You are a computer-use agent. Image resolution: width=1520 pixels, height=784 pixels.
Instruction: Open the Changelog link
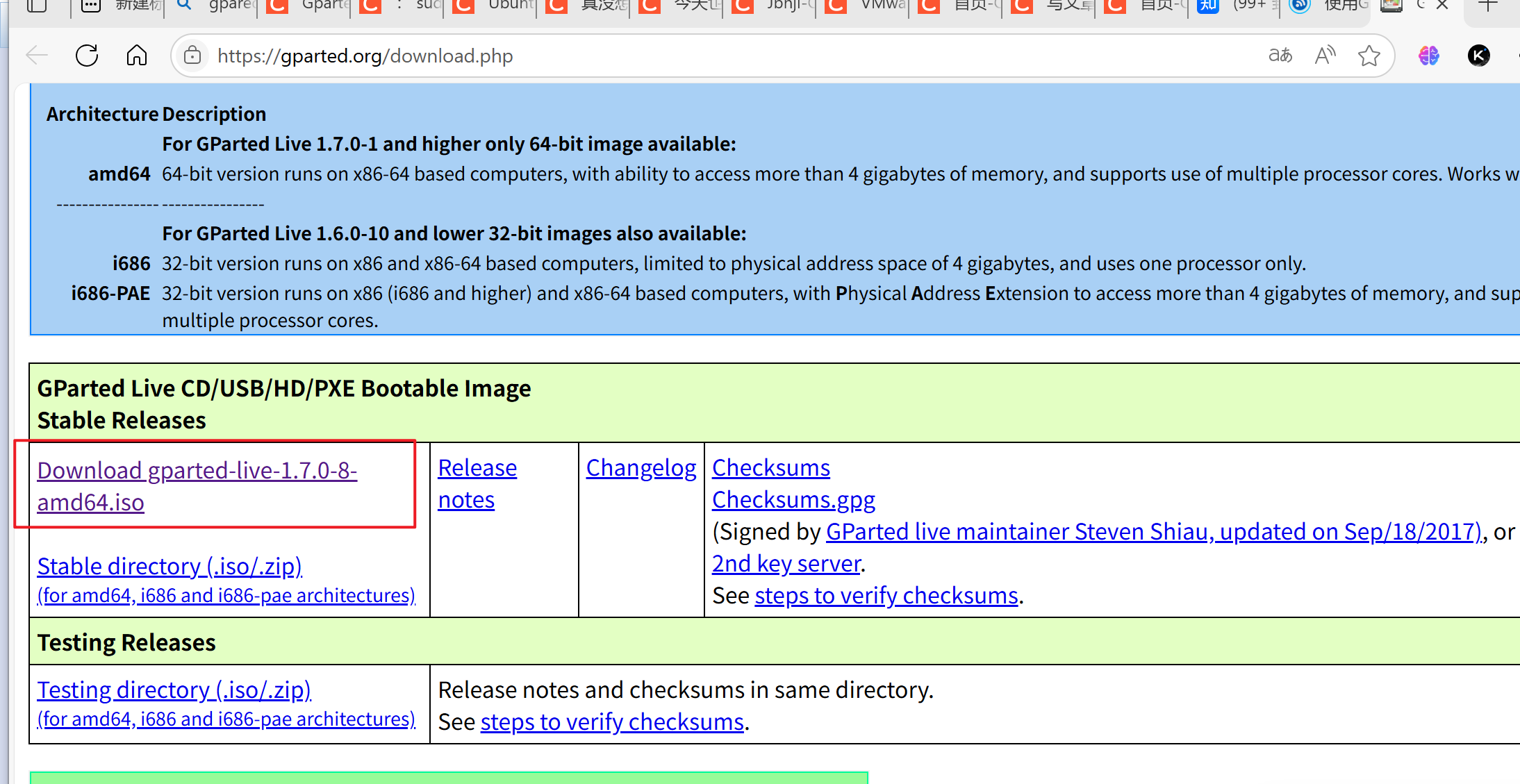click(641, 468)
